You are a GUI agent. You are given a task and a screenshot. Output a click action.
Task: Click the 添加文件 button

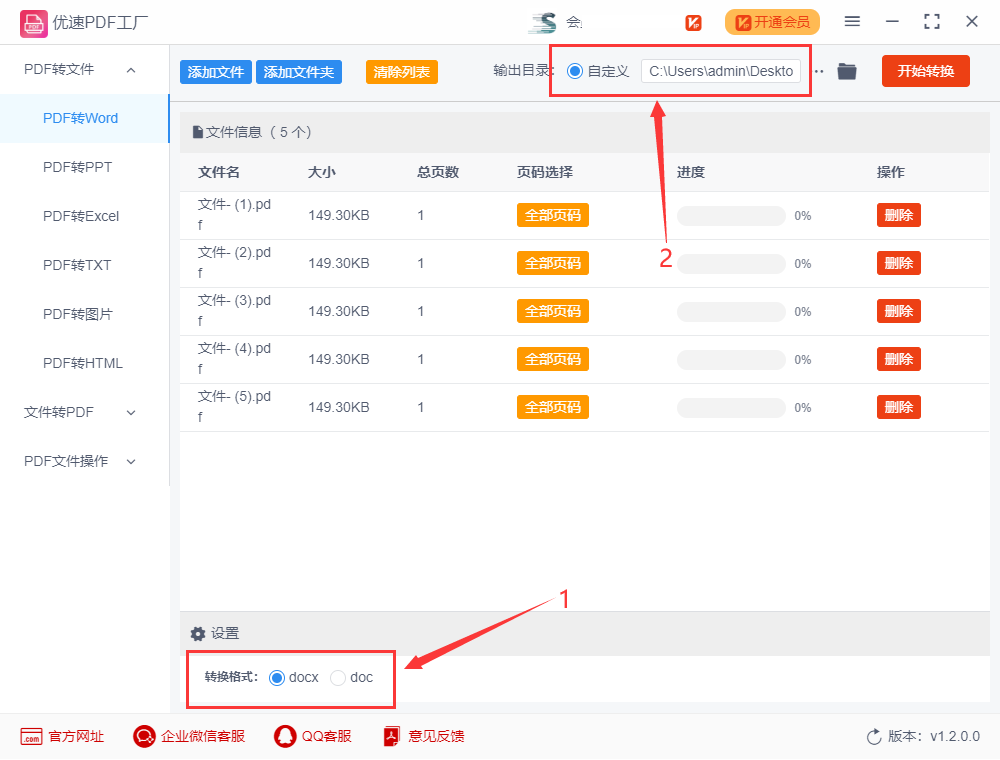pos(216,72)
